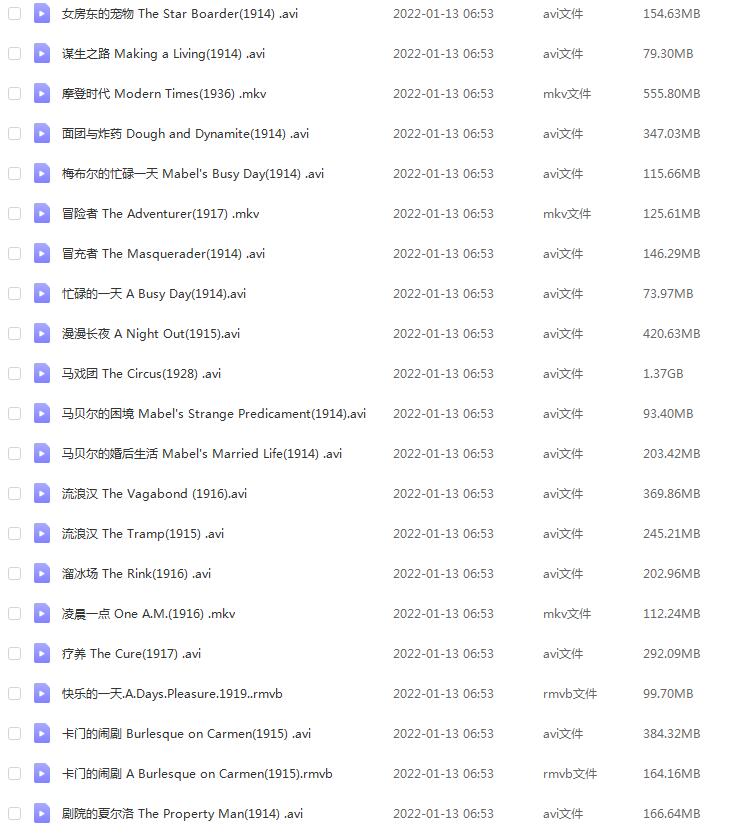Click video icon of Burlesque on Carmen(1915) .avi
Screen dimensions: 730x836
point(42,734)
